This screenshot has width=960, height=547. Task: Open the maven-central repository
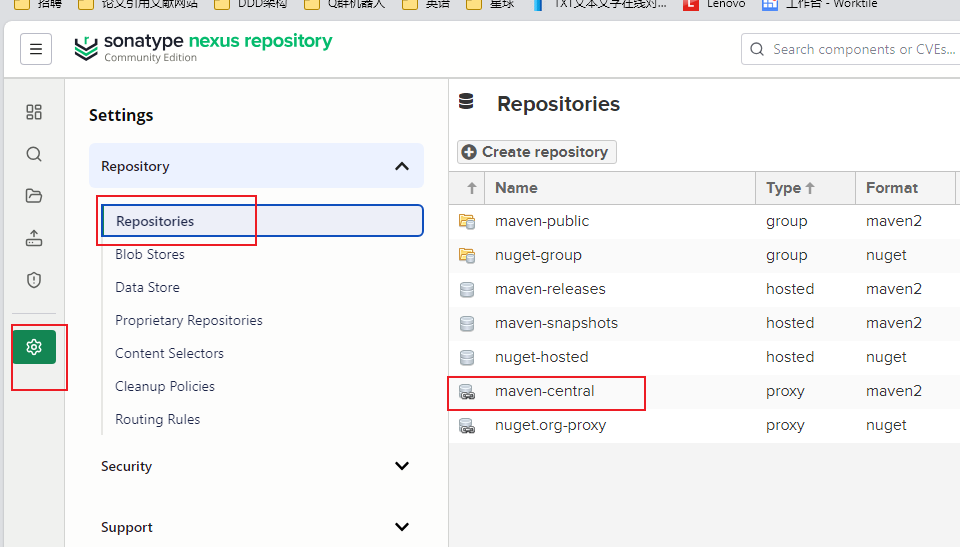(544, 391)
